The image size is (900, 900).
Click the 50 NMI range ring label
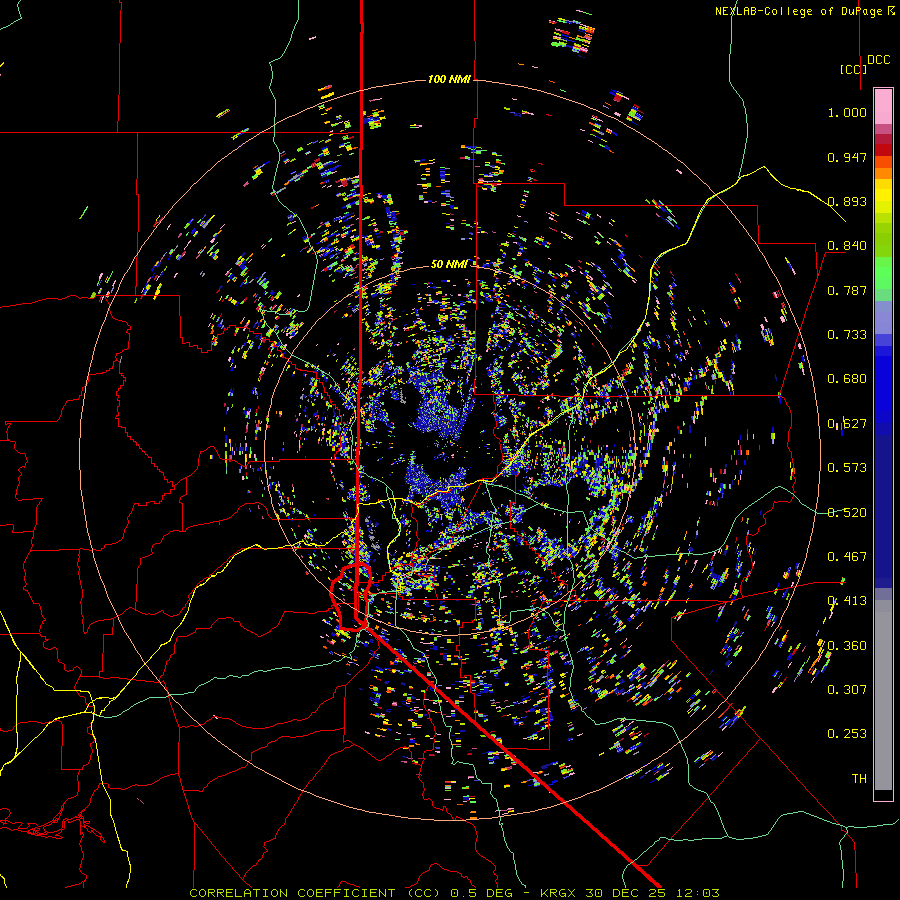pyautogui.click(x=449, y=264)
